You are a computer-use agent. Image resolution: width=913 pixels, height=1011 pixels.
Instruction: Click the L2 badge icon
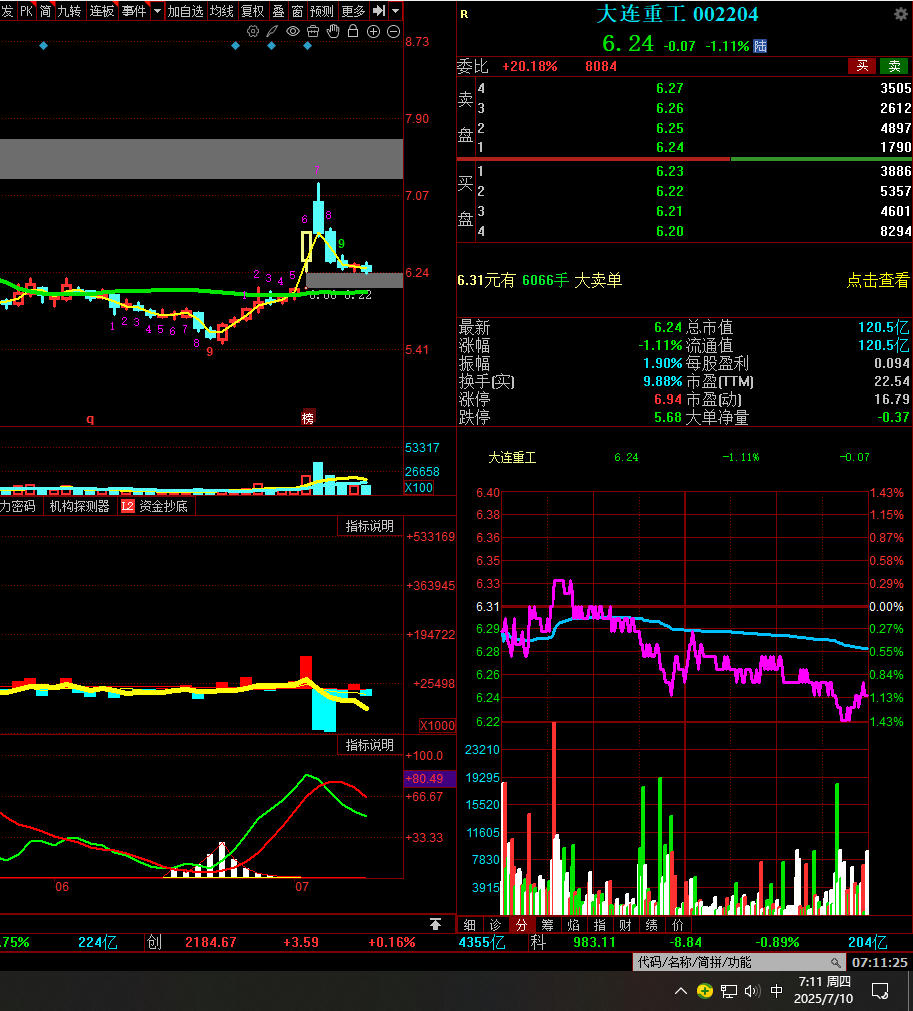[x=128, y=506]
